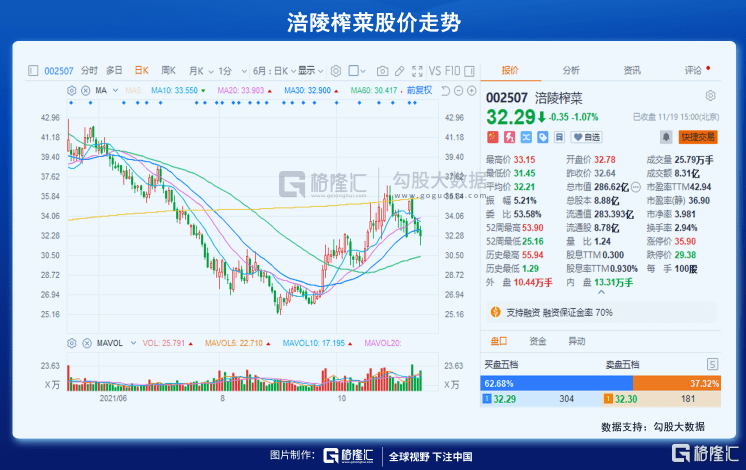This screenshot has width=746, height=470.
Task: Compare stocks using VS button
Action: pyautogui.click(x=435, y=71)
